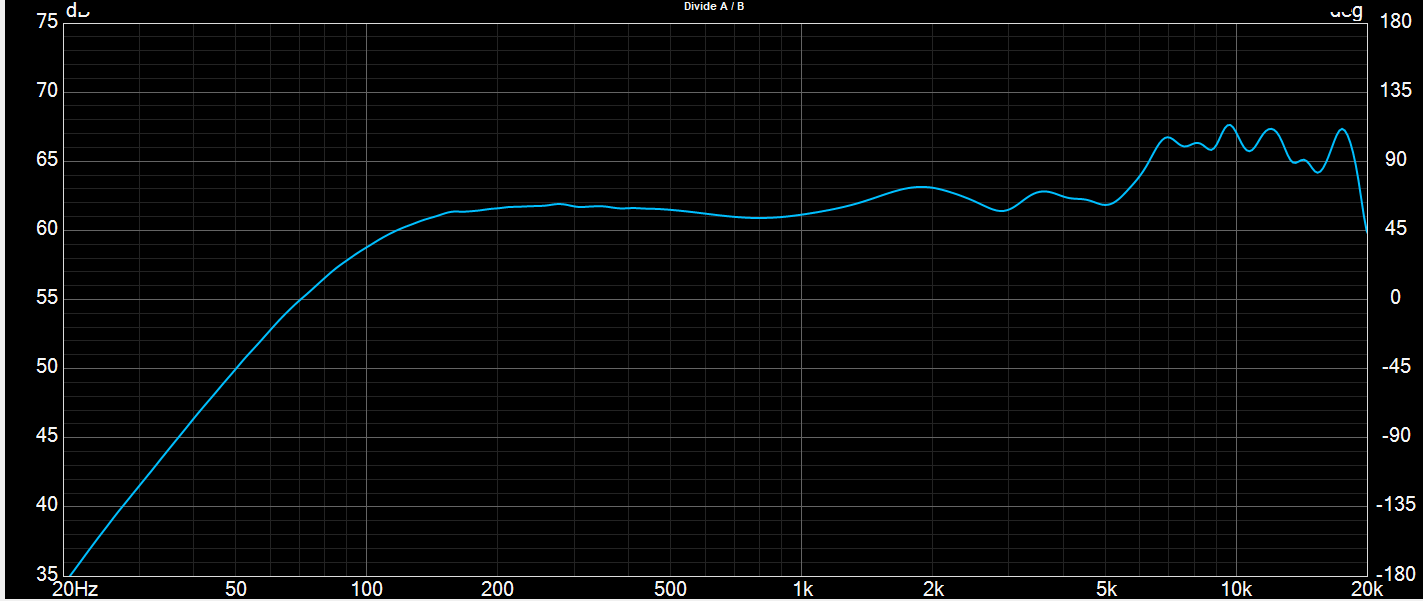Select the 75 label on dB axis
This screenshot has height=601, width=1423.
[x=46, y=22]
